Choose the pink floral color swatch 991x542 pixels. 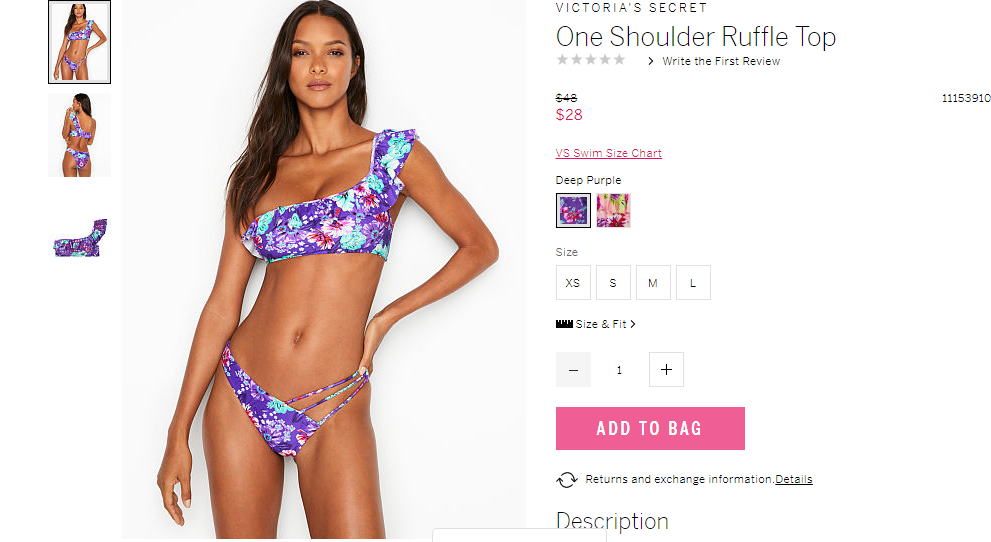613,210
